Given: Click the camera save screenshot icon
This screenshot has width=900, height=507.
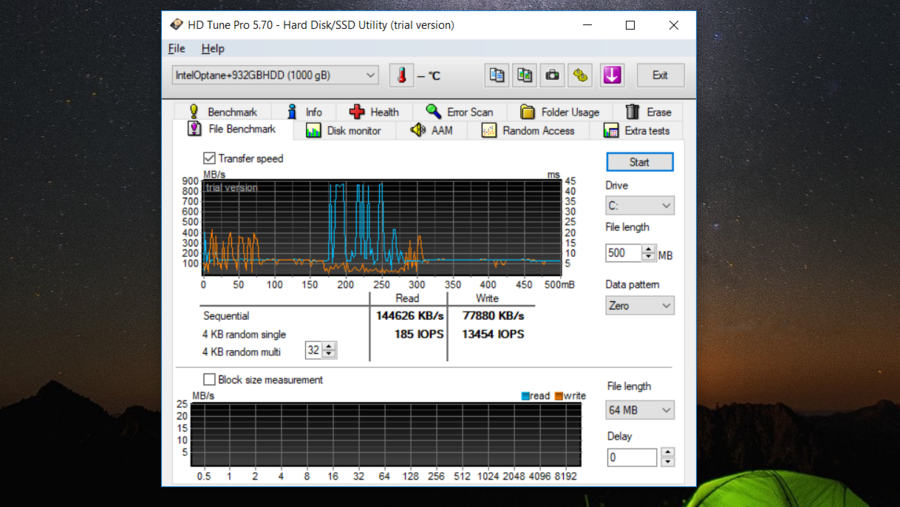Looking at the screenshot, I should coord(552,75).
